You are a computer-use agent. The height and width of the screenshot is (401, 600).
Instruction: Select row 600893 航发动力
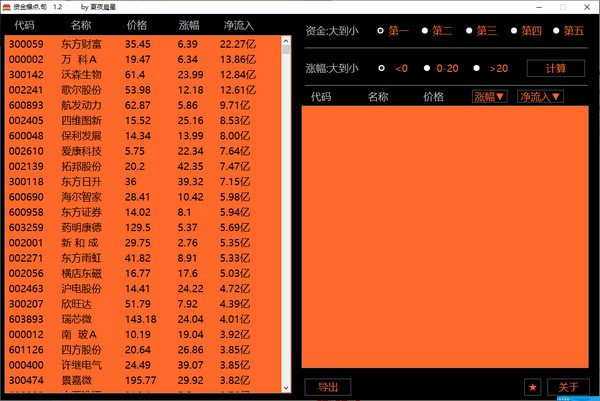pos(143,105)
